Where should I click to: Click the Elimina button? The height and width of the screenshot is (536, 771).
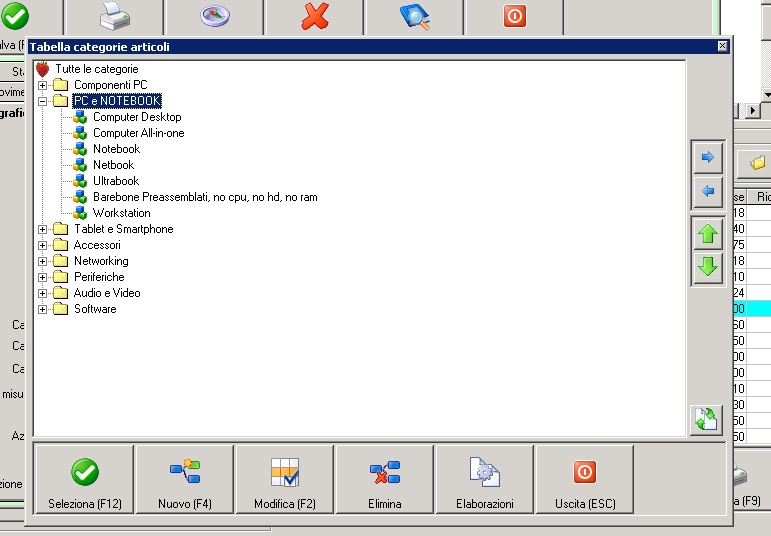[x=385, y=479]
